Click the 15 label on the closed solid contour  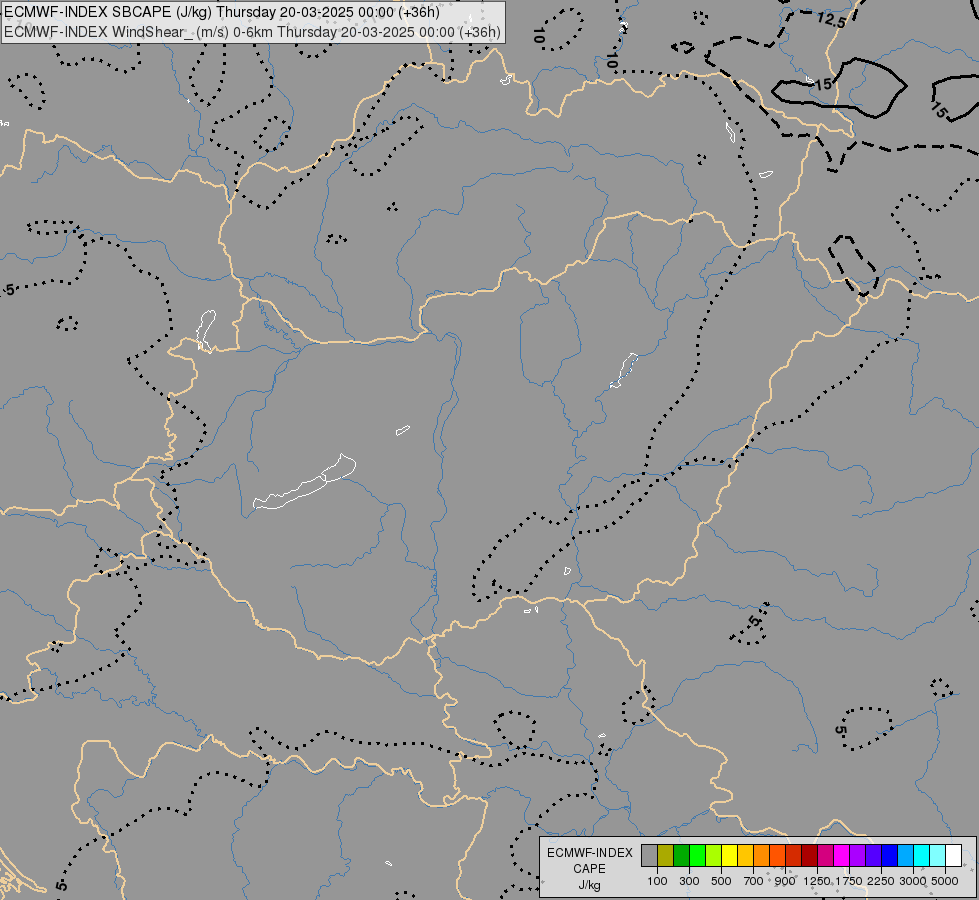[824, 84]
